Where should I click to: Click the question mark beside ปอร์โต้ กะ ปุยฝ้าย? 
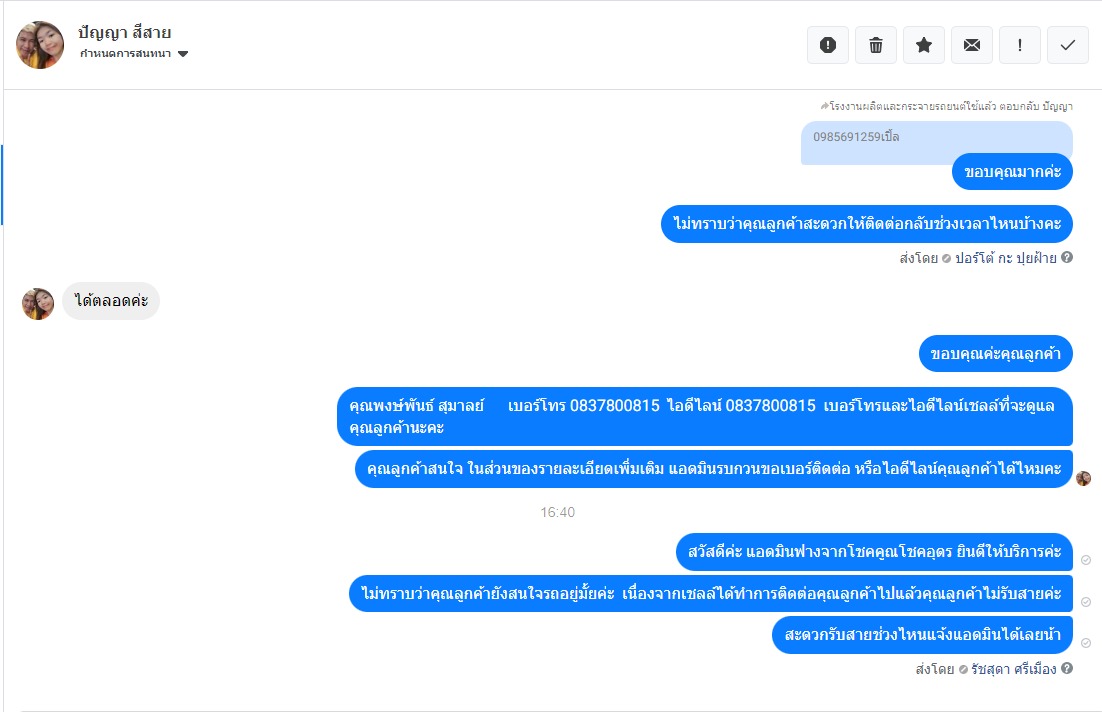coord(1067,258)
